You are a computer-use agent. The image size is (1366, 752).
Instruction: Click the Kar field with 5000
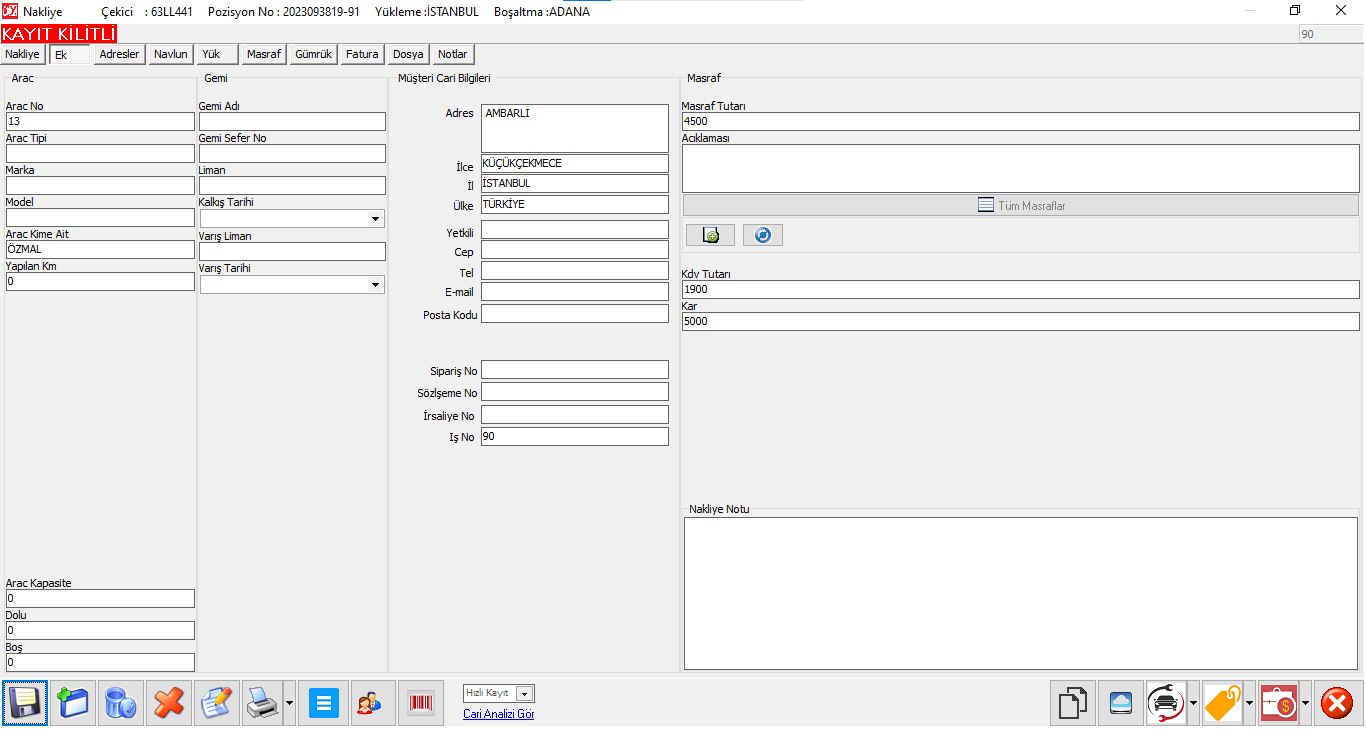[x=1020, y=321]
